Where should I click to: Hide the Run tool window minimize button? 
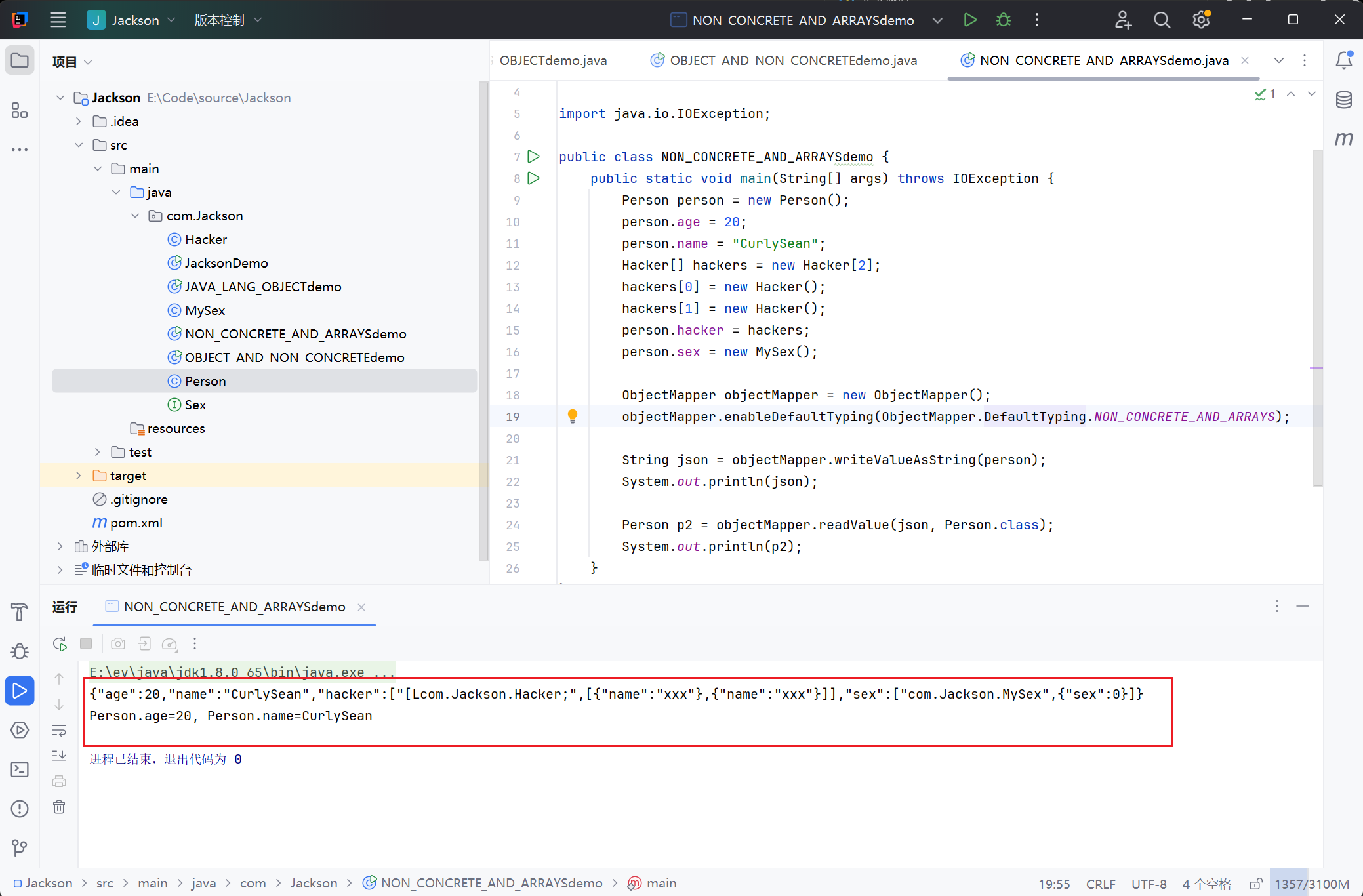pyautogui.click(x=1303, y=606)
